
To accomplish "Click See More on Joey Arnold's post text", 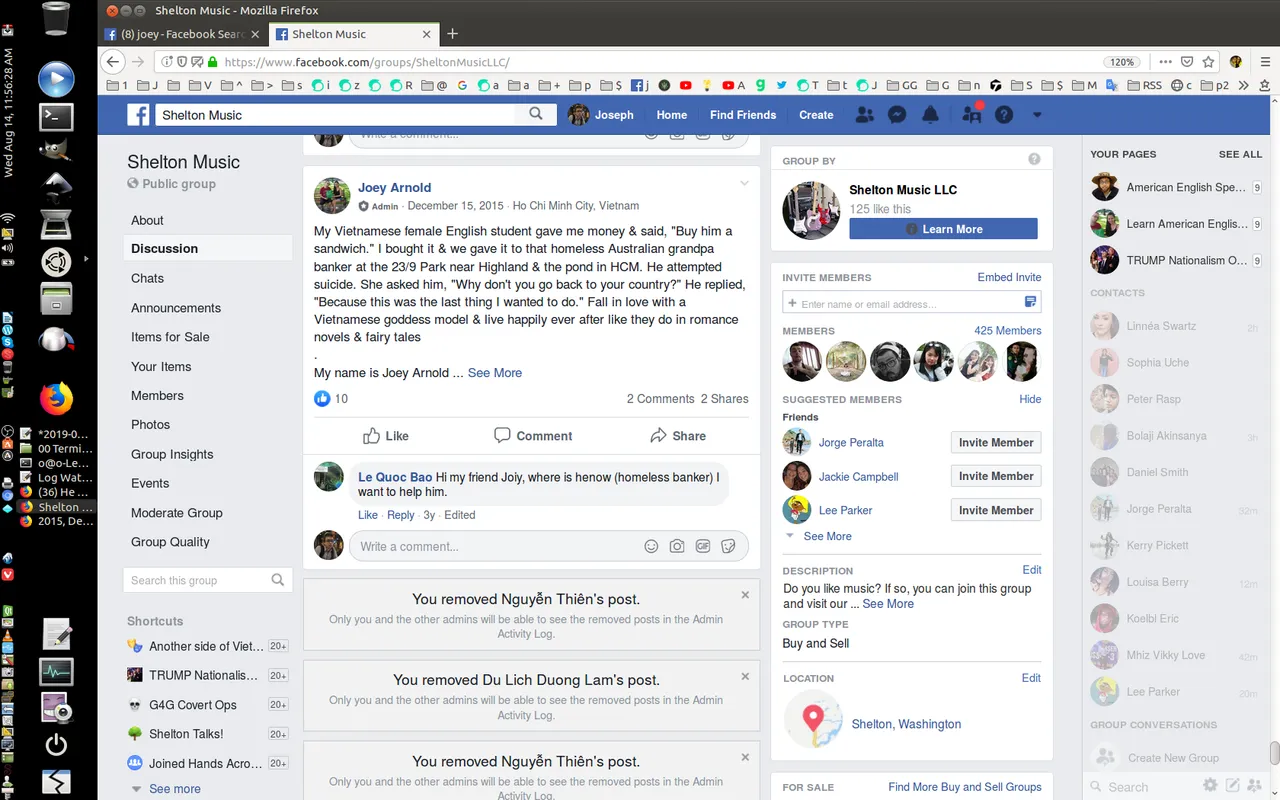I will [x=495, y=373].
